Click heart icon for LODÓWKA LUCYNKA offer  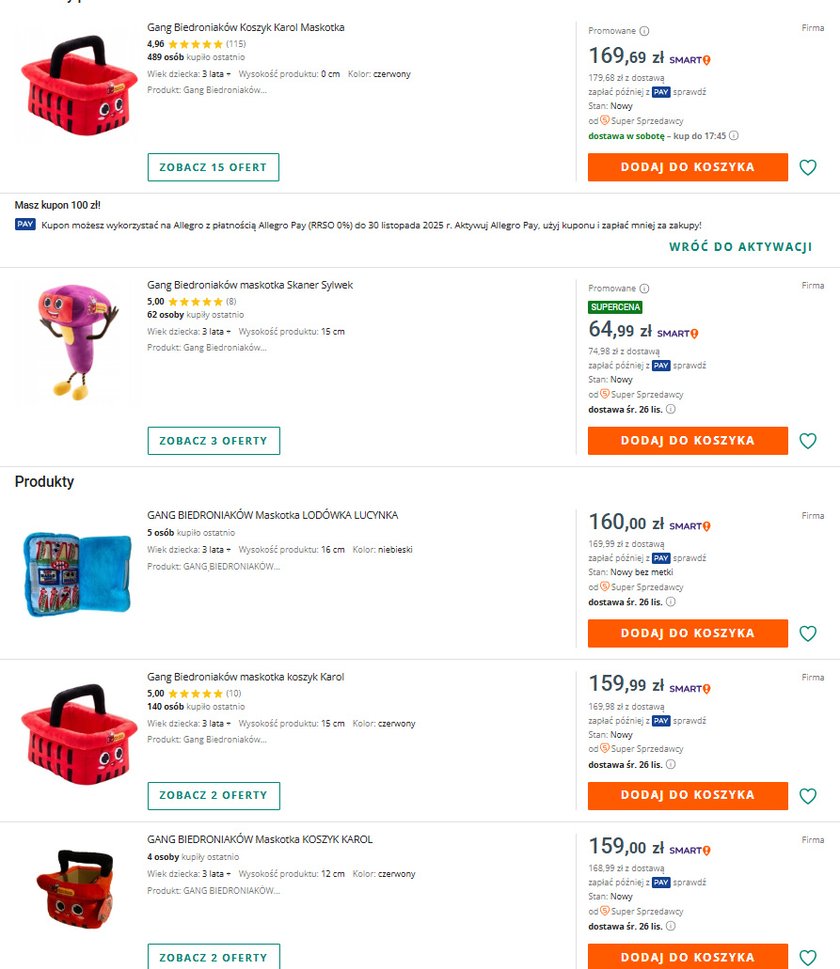[808, 633]
